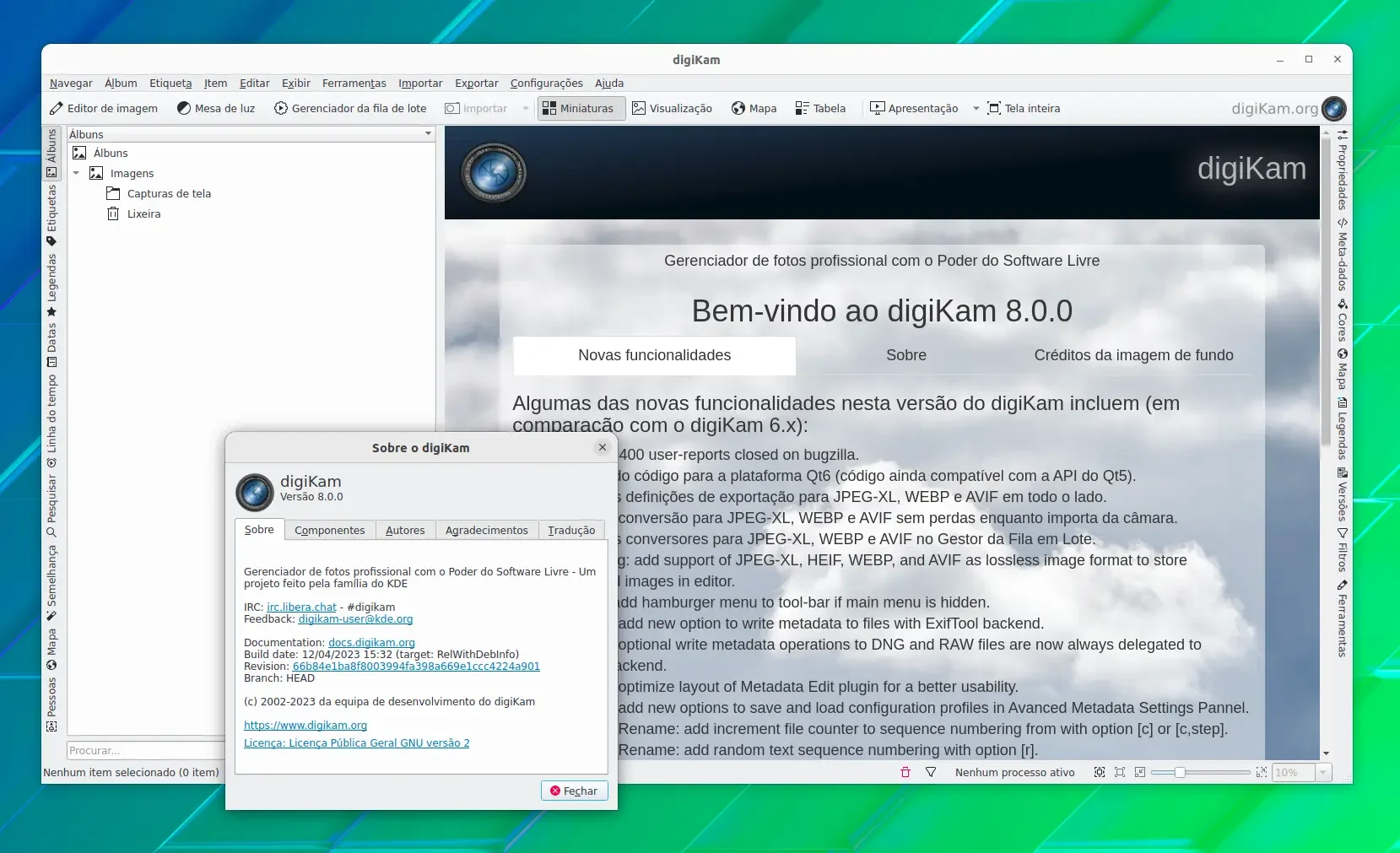
Task: Open the Navegar menu
Action: point(71,83)
